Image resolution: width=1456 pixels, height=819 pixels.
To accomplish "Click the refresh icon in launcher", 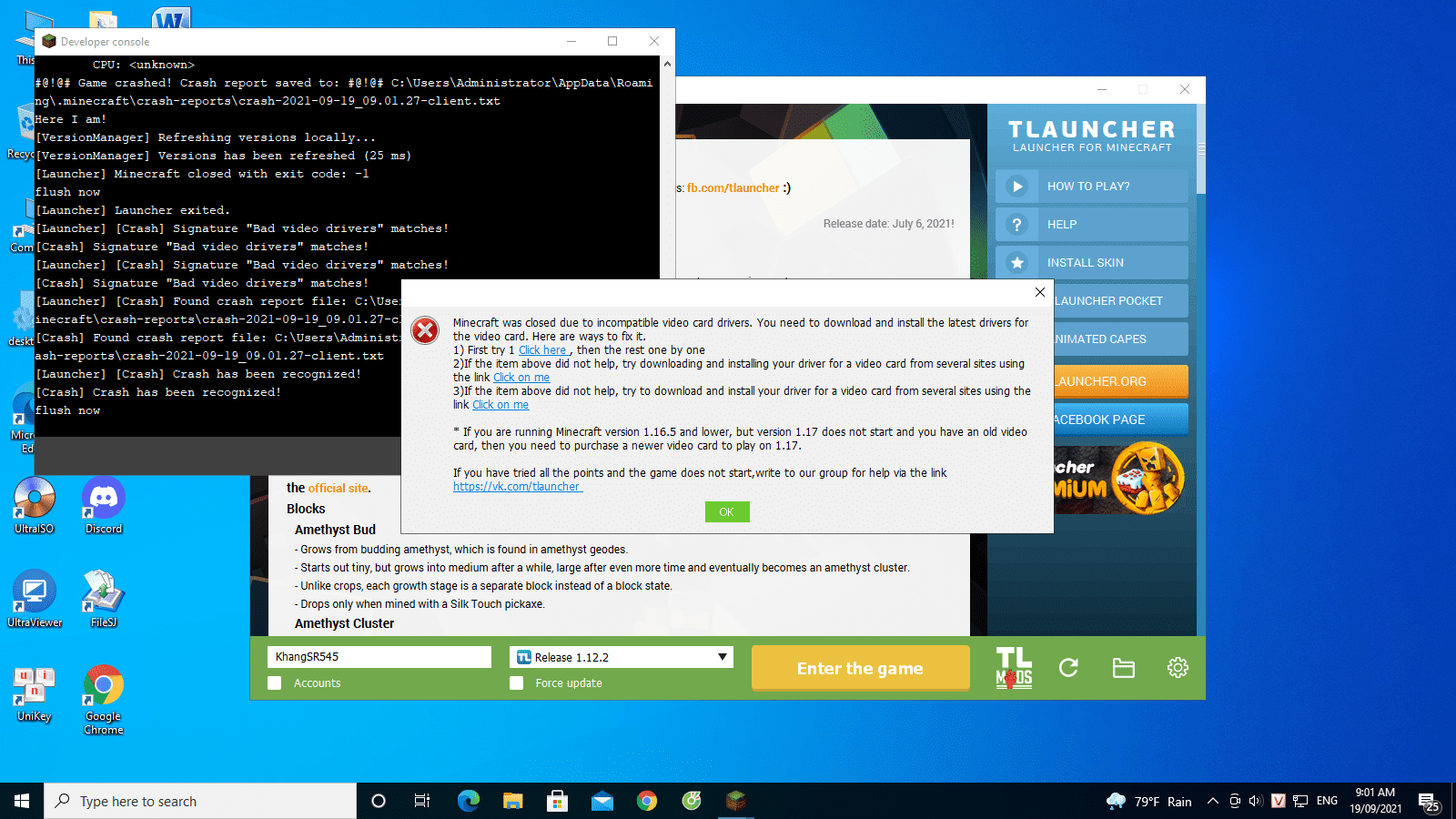I will pos(1068,668).
